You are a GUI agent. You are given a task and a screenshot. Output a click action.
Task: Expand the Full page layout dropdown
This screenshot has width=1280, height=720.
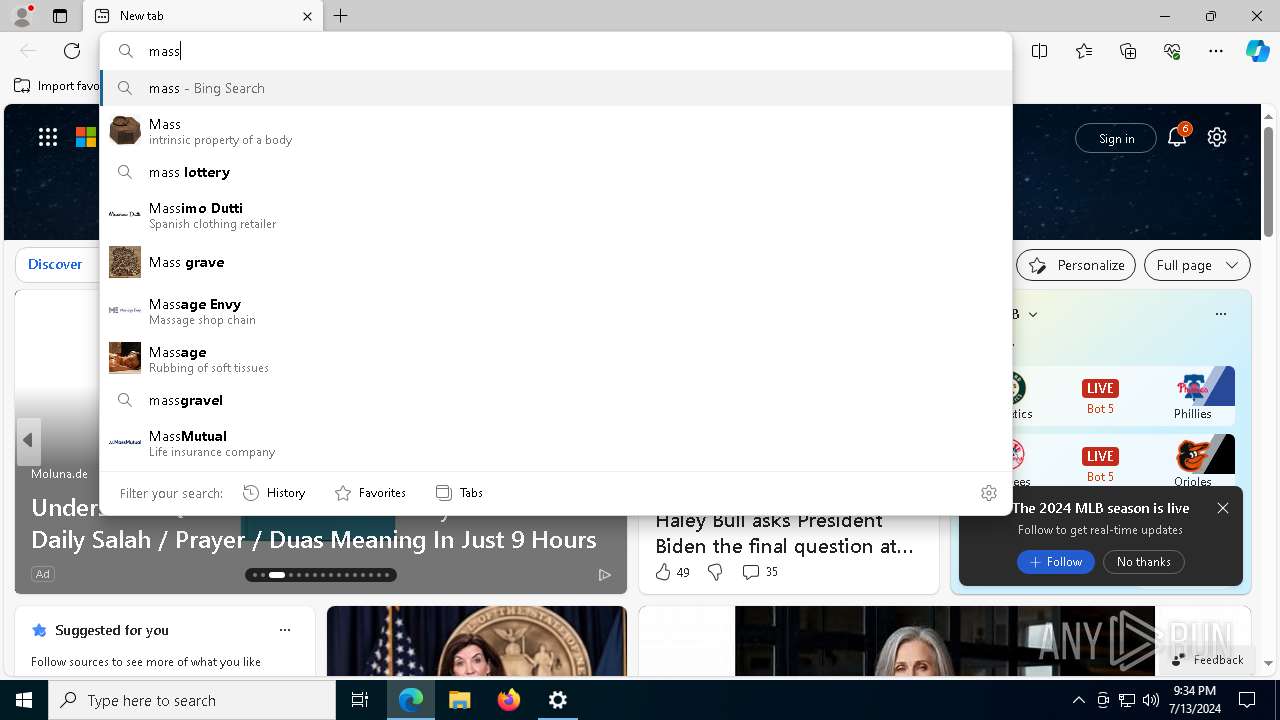tap(1197, 265)
